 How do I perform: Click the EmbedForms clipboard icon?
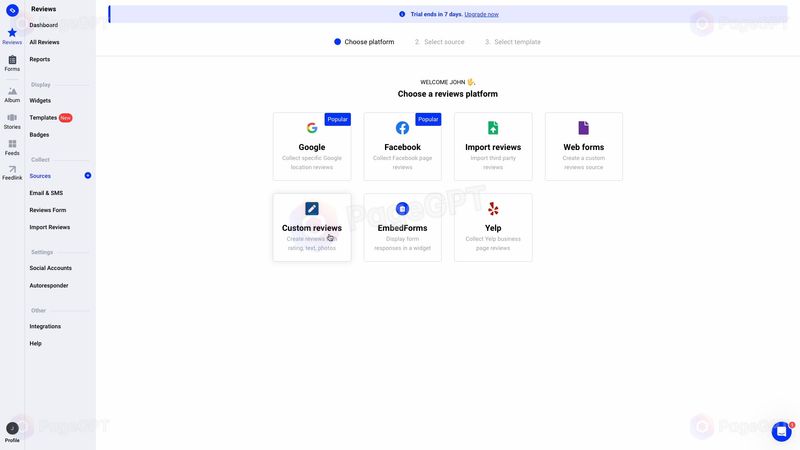pyautogui.click(x=402, y=209)
